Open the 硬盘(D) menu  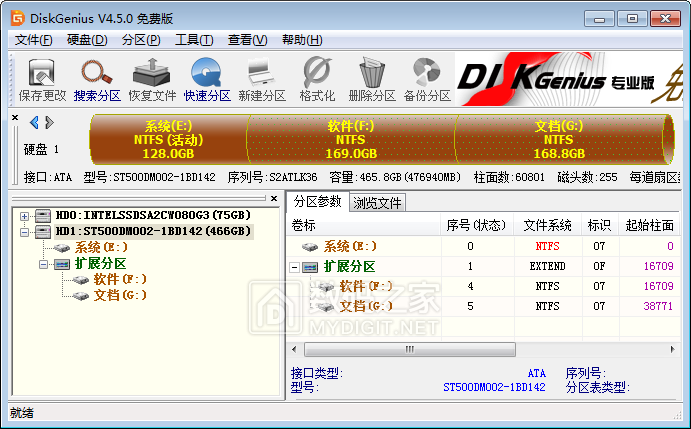point(87,40)
